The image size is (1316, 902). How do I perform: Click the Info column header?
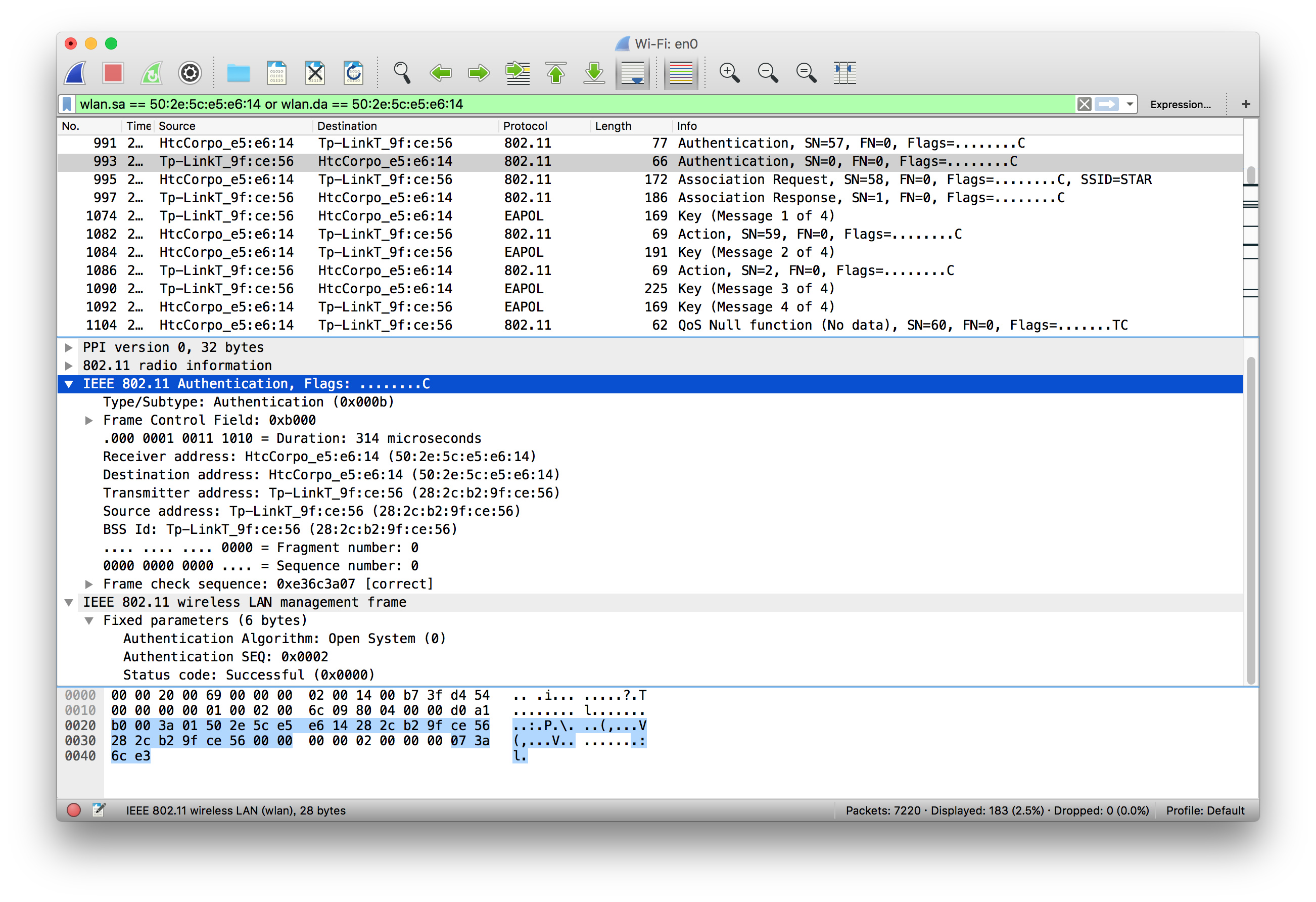point(686,126)
